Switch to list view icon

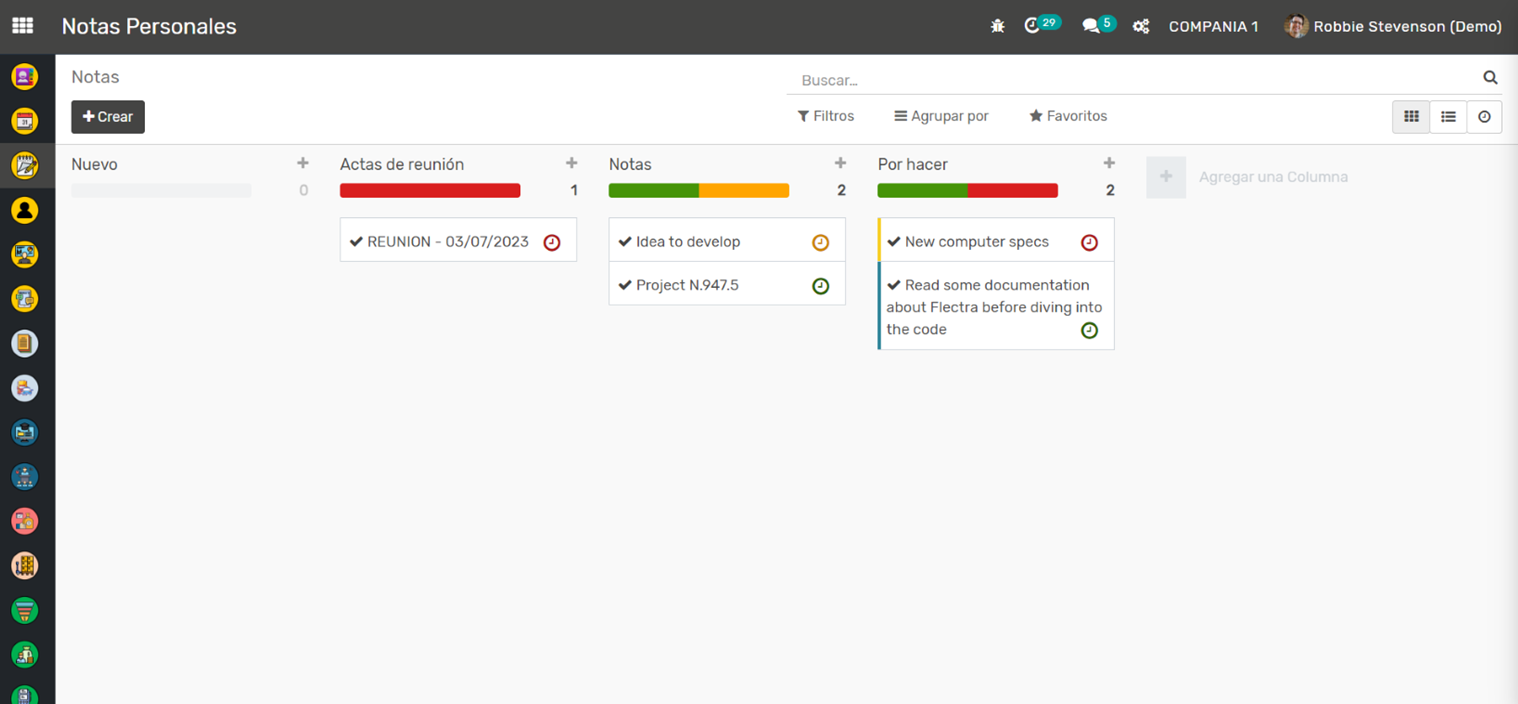pyautogui.click(x=1448, y=117)
